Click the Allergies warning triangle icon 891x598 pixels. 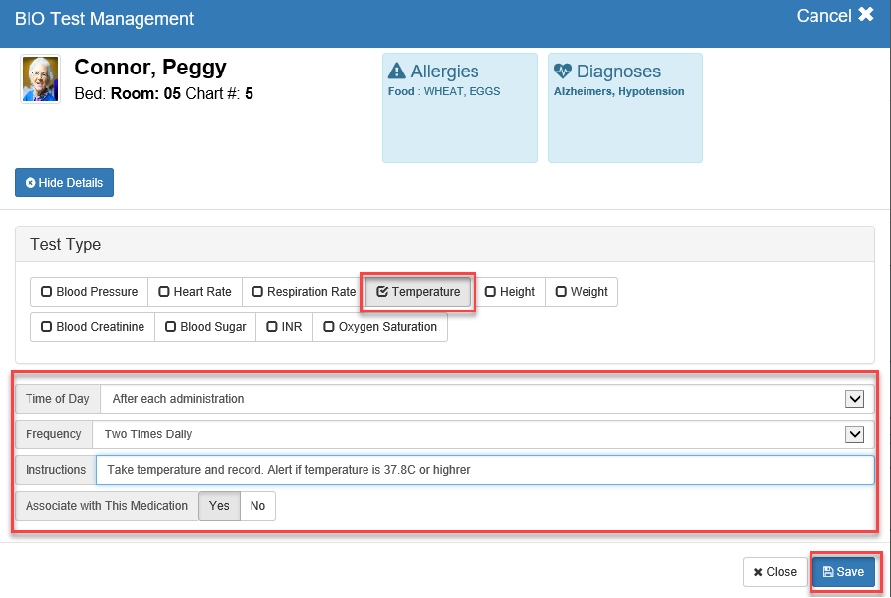tap(397, 71)
